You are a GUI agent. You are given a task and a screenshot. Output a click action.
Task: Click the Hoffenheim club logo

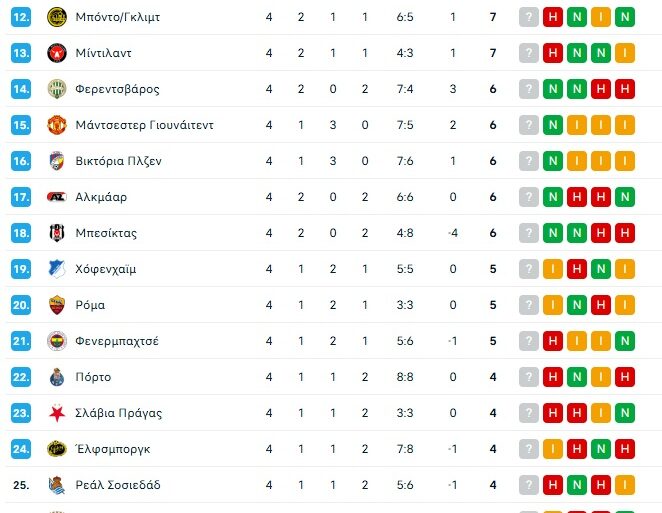tap(56, 269)
